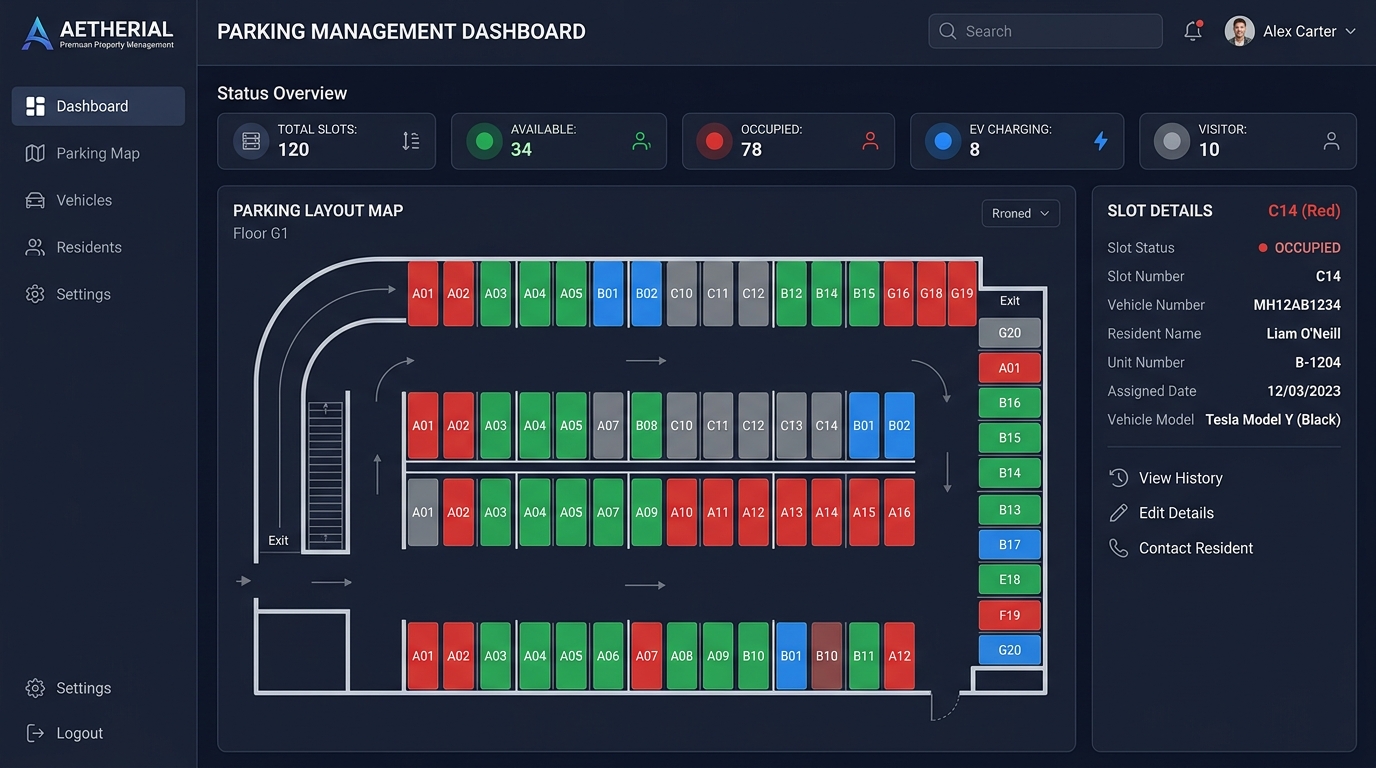1376x768 pixels.
Task: Click the person icon in Available card
Action: pos(641,141)
